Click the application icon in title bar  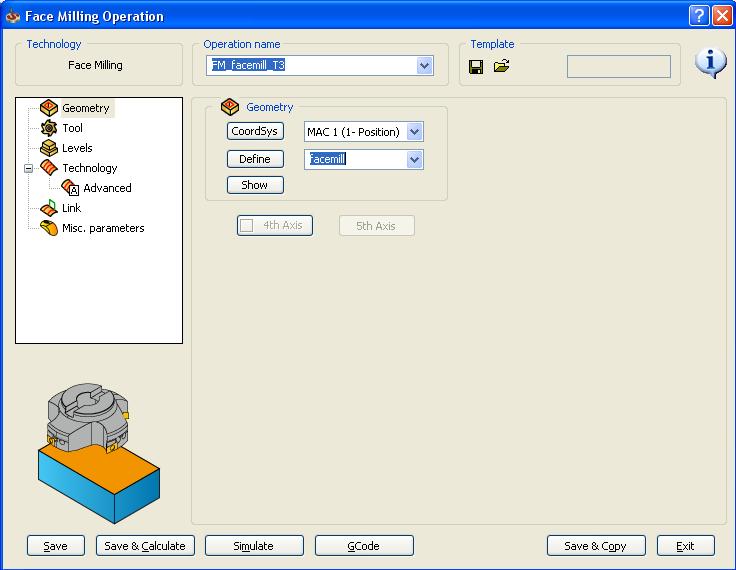click(13, 16)
